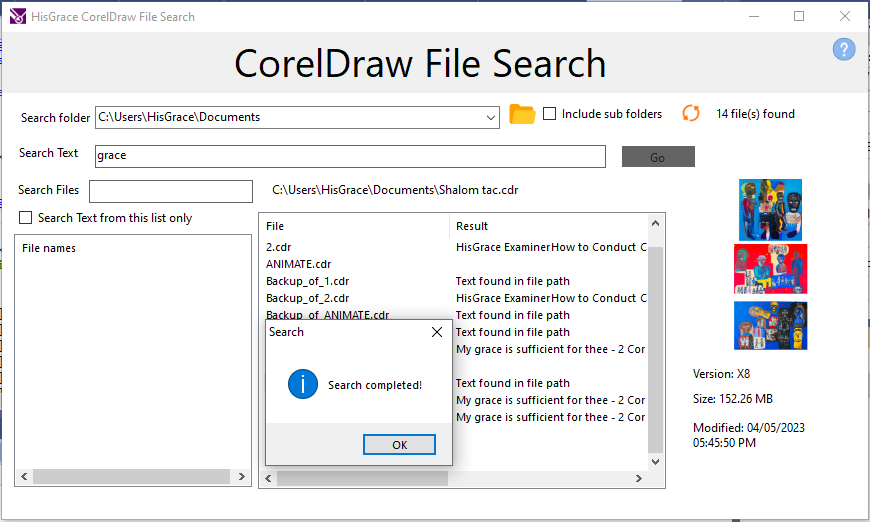Viewport: 870px width, 522px height.
Task: Sort by the Result column header
Action: [x=548, y=226]
